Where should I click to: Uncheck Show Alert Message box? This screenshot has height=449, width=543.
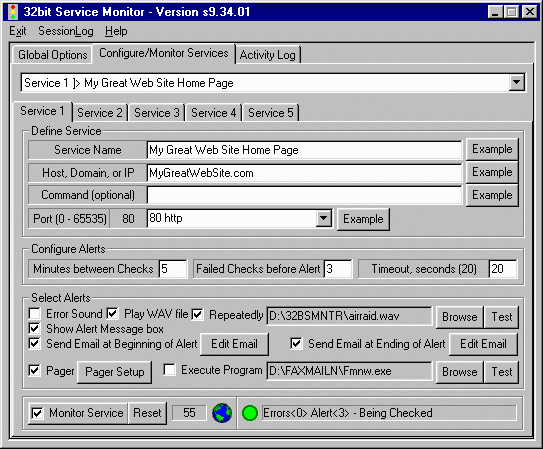click(x=34, y=328)
